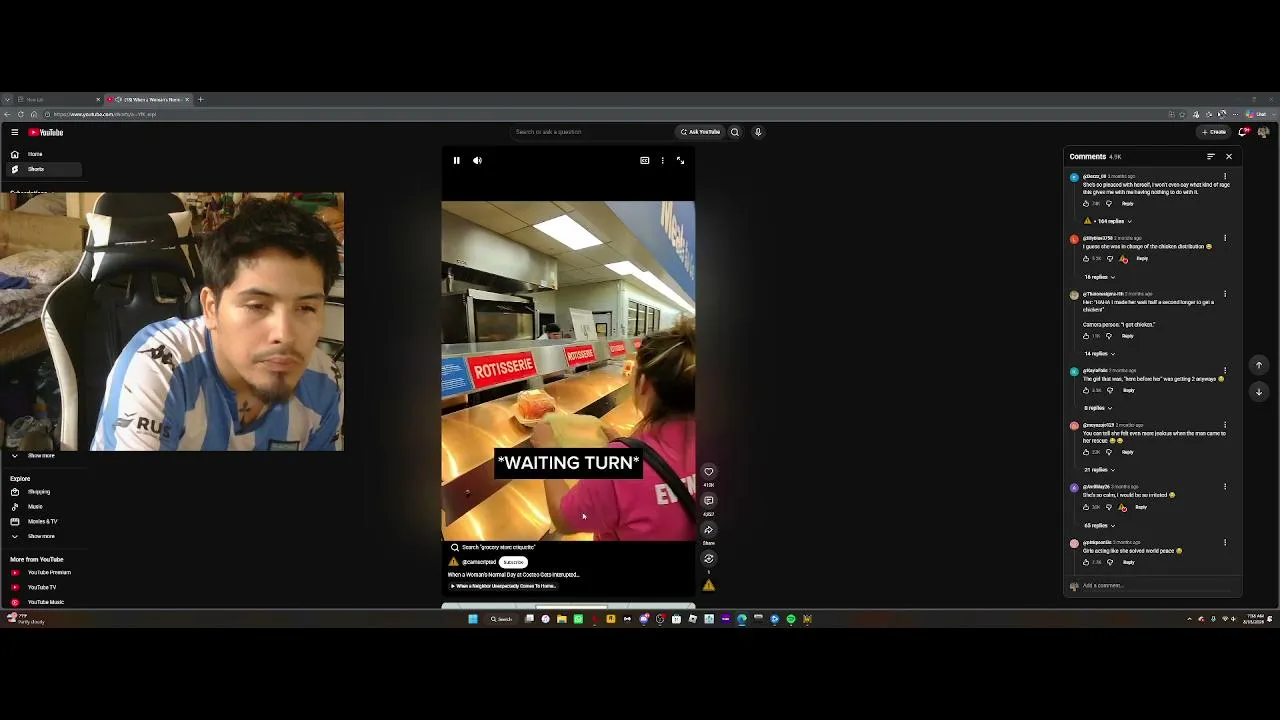Like the 'chicken distribution' comment
The width and height of the screenshot is (1280, 720).
(1086, 259)
